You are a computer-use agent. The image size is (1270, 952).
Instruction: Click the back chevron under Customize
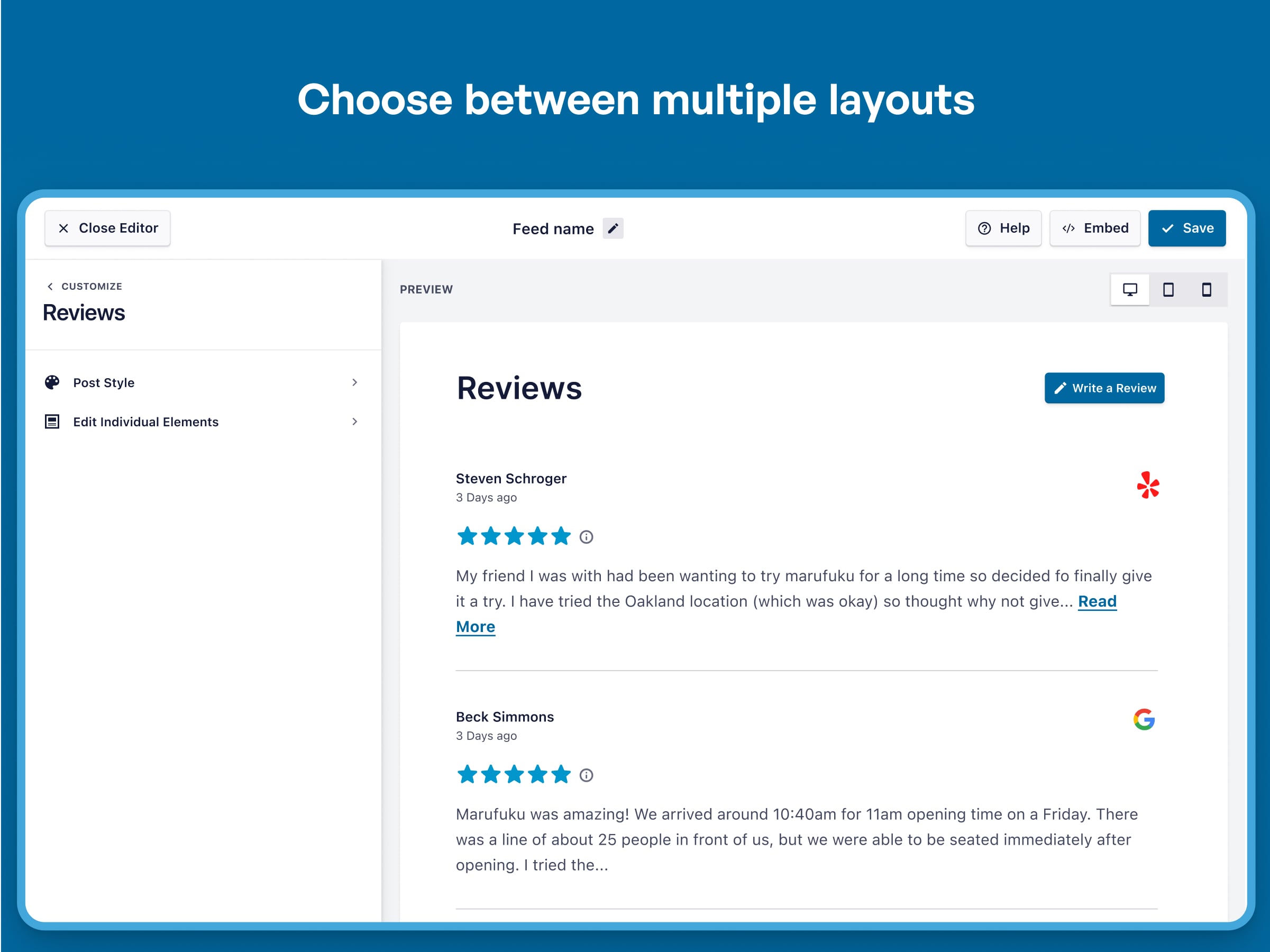pos(49,287)
